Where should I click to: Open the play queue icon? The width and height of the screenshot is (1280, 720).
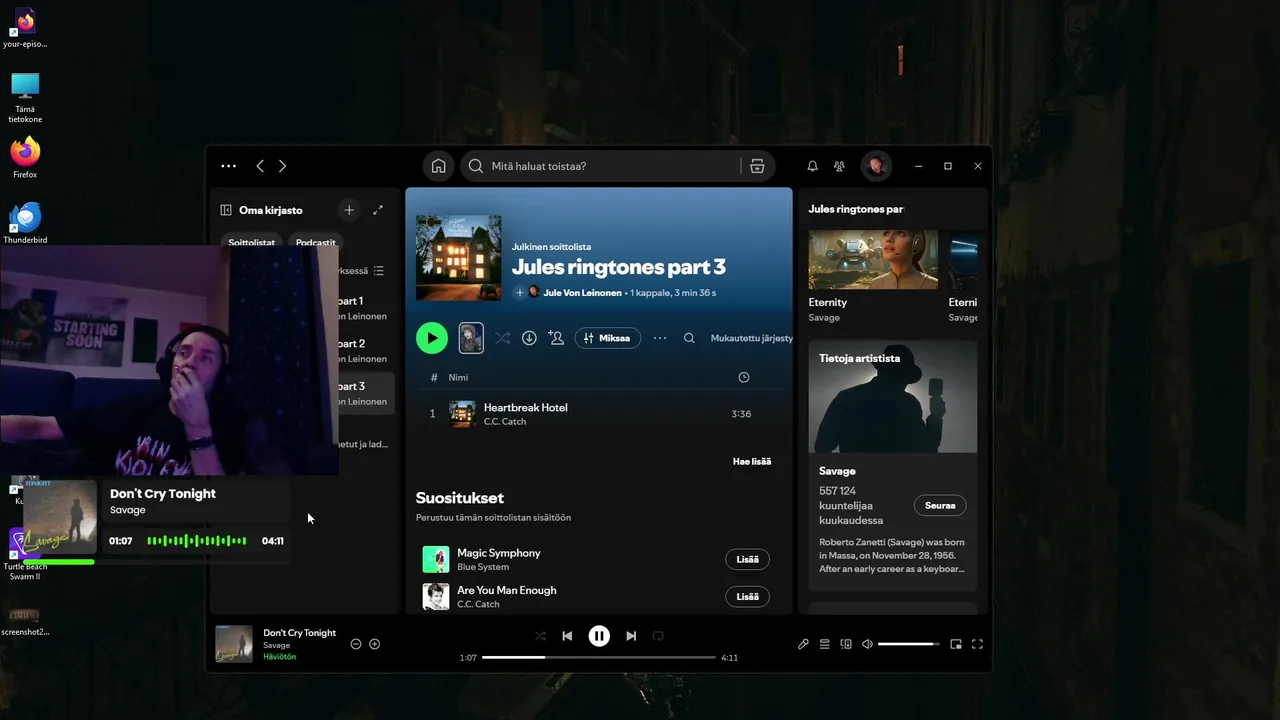pos(825,644)
